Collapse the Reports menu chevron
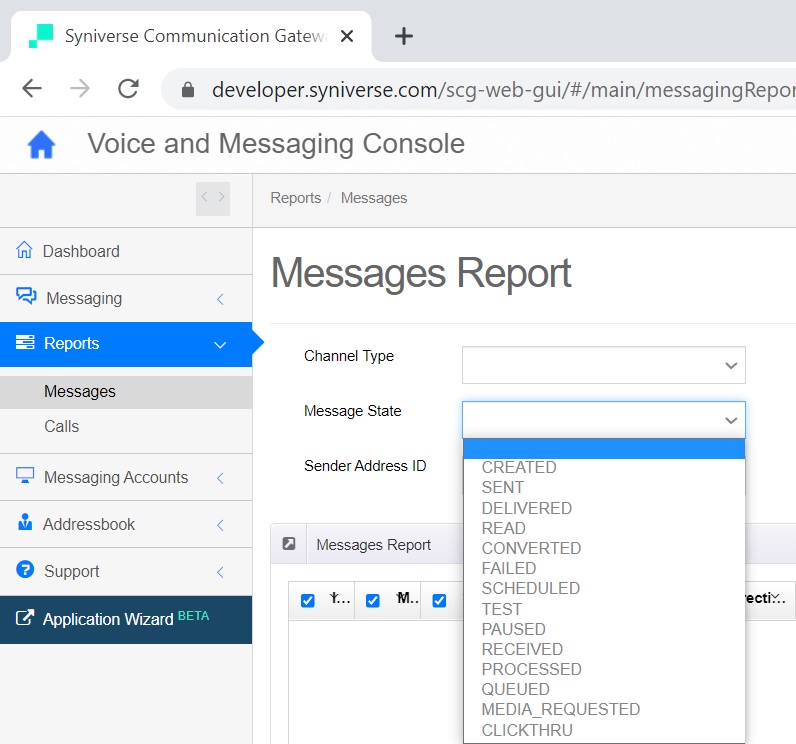 220,345
